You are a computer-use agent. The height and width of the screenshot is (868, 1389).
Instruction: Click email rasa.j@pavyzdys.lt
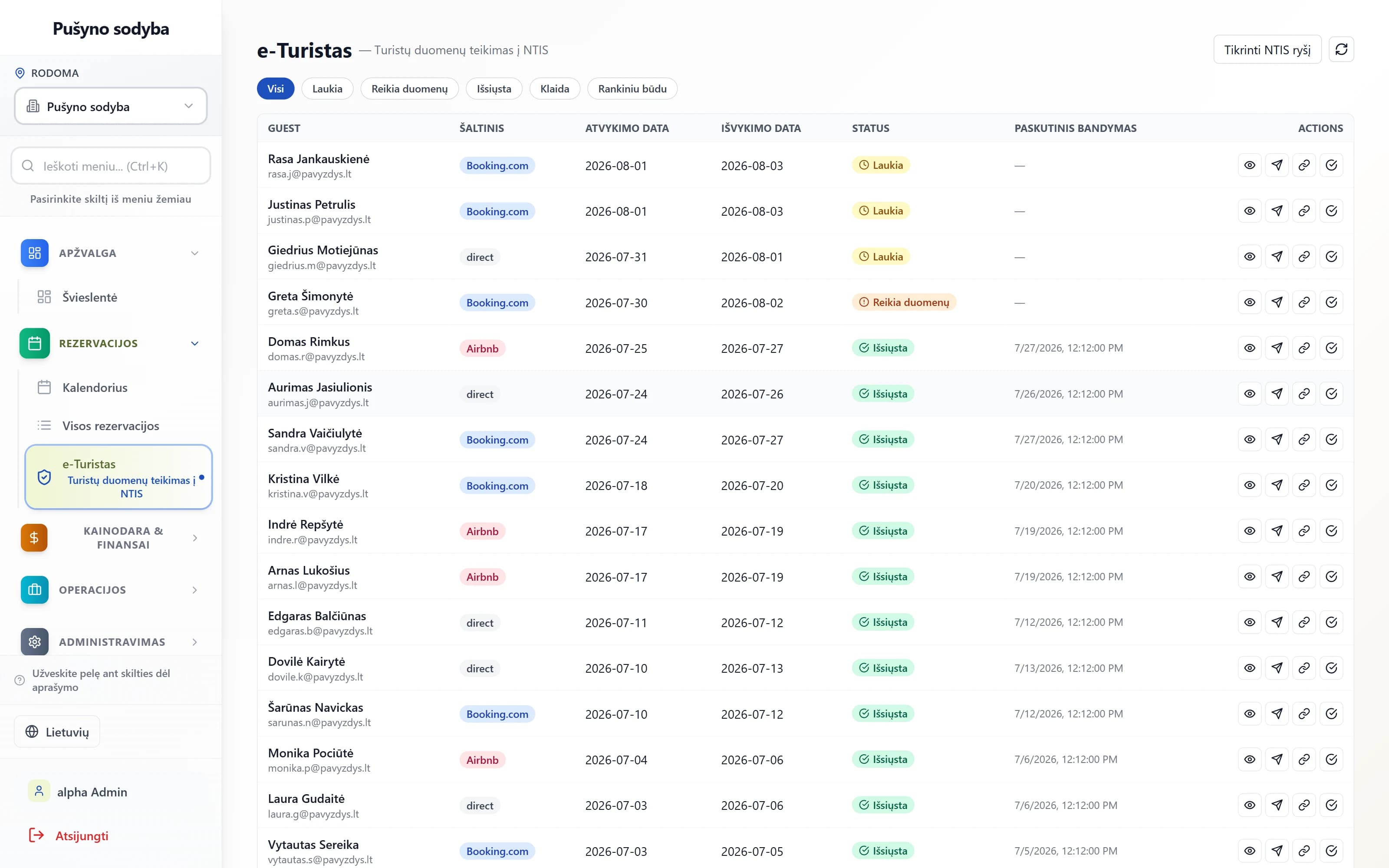[x=309, y=174]
